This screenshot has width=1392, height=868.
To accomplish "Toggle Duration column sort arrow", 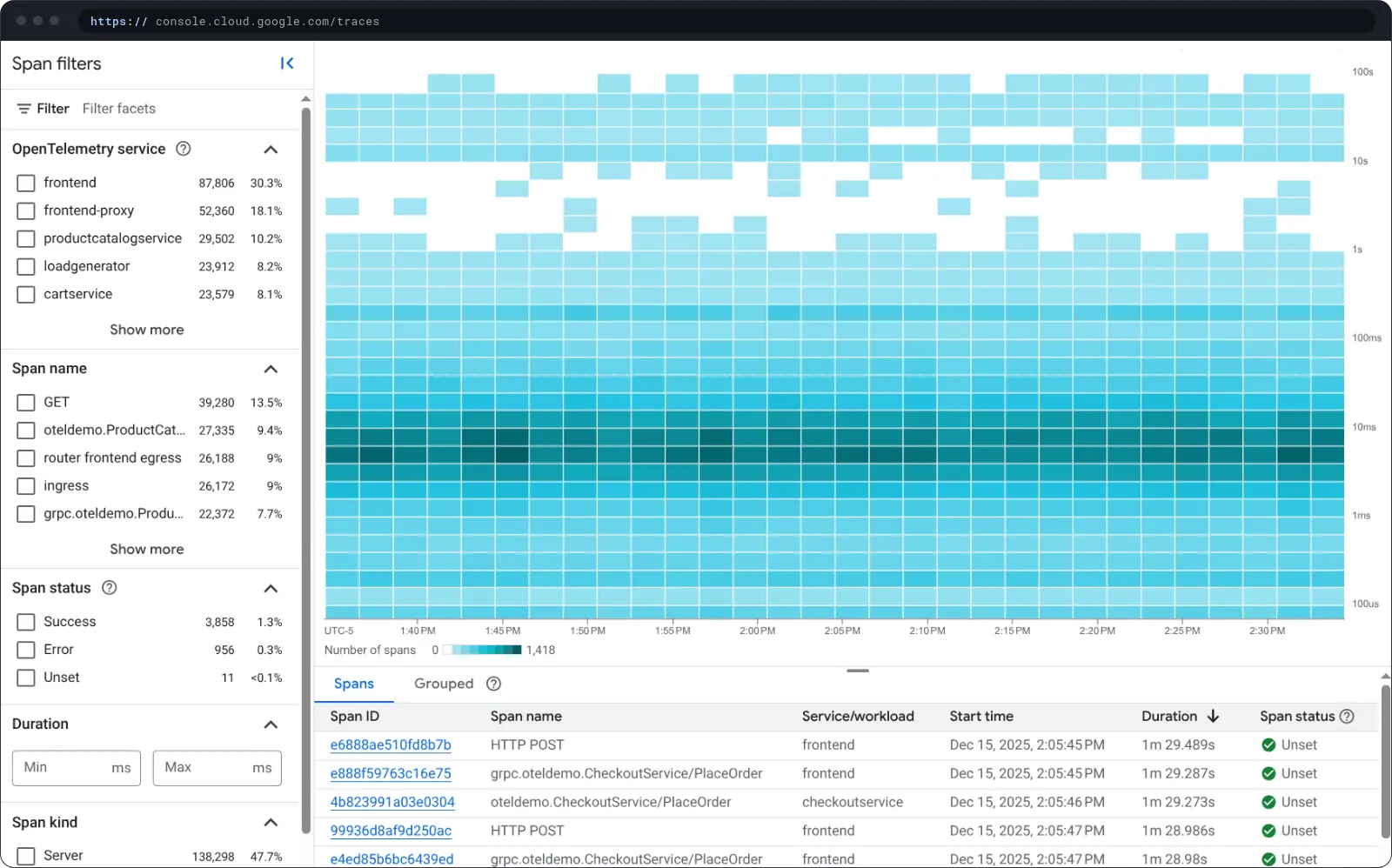I will click(1214, 717).
